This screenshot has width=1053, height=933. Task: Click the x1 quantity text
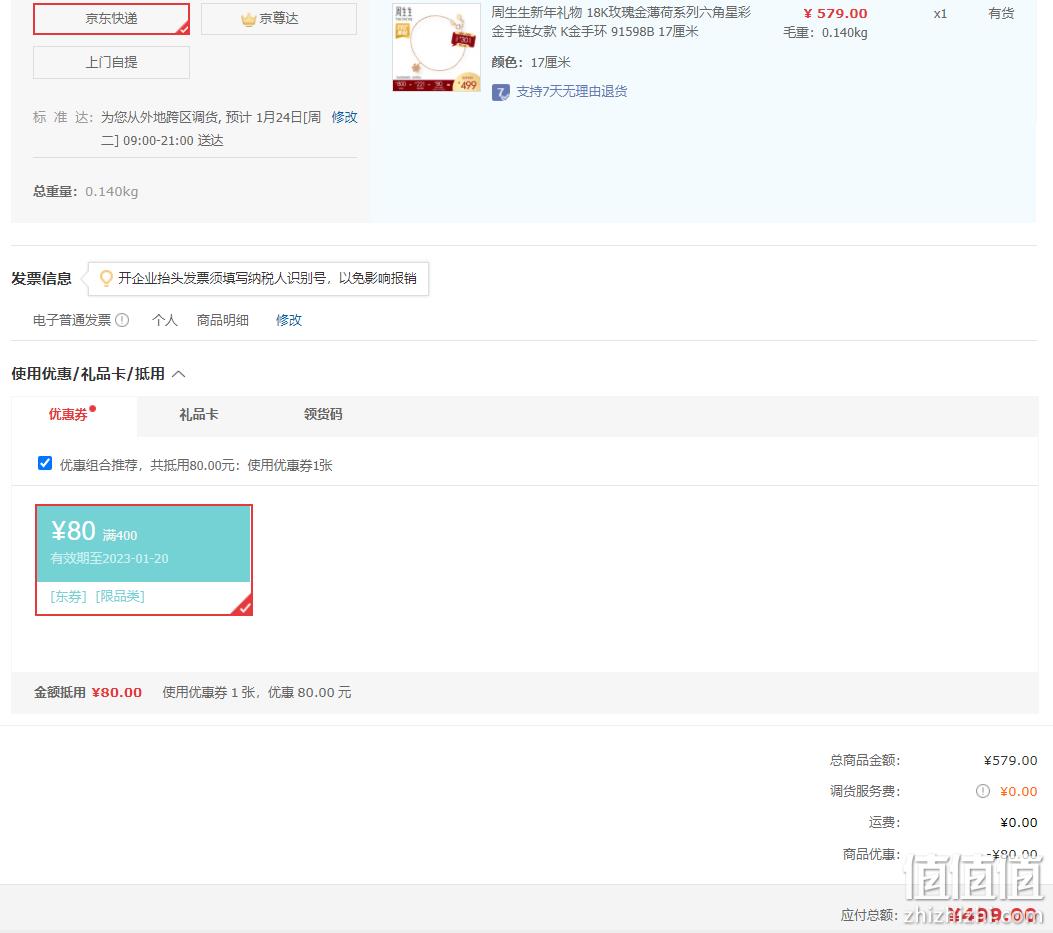[940, 13]
